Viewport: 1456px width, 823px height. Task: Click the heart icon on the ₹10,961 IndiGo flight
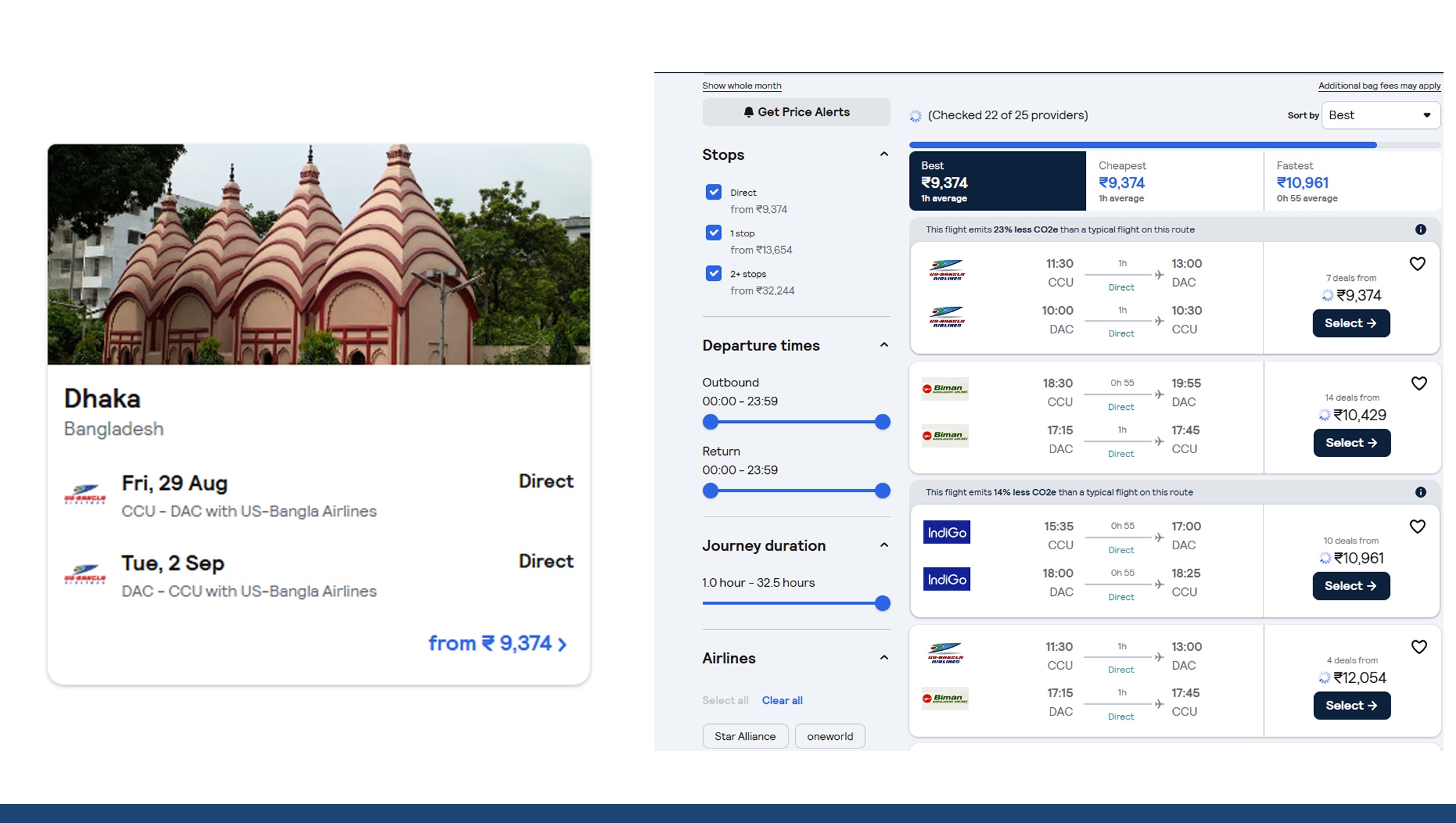coord(1417,526)
